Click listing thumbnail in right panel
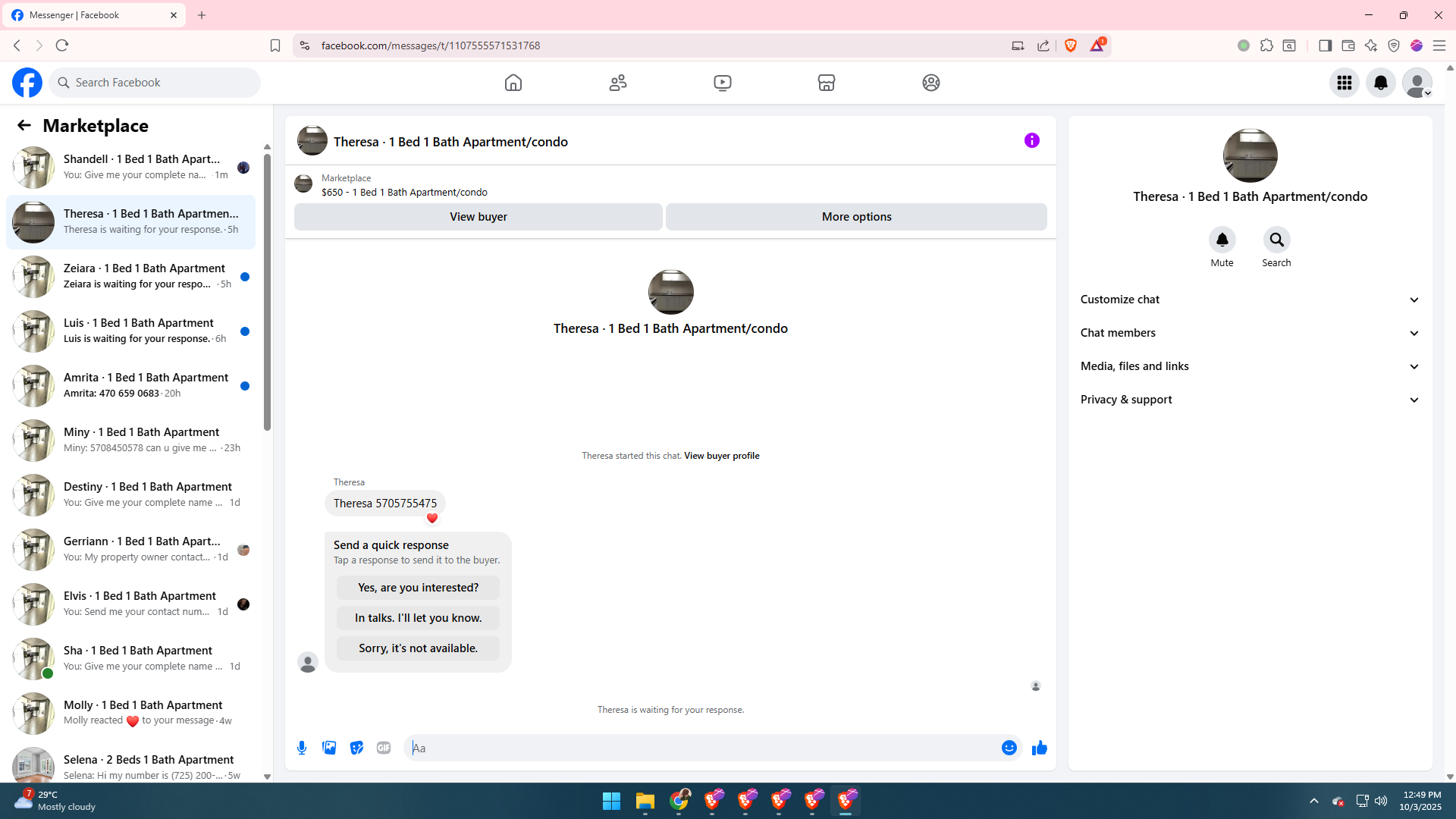 (x=1250, y=155)
